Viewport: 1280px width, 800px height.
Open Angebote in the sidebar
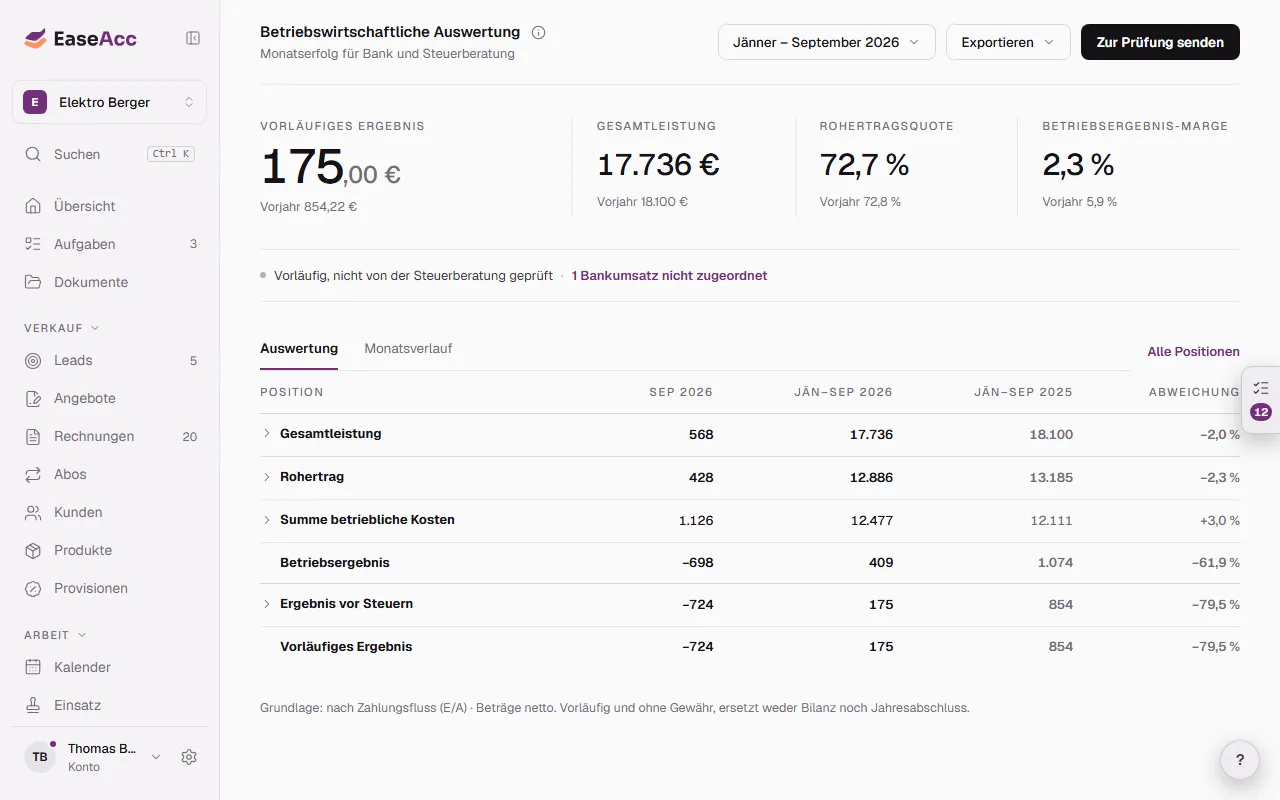pos(110,398)
